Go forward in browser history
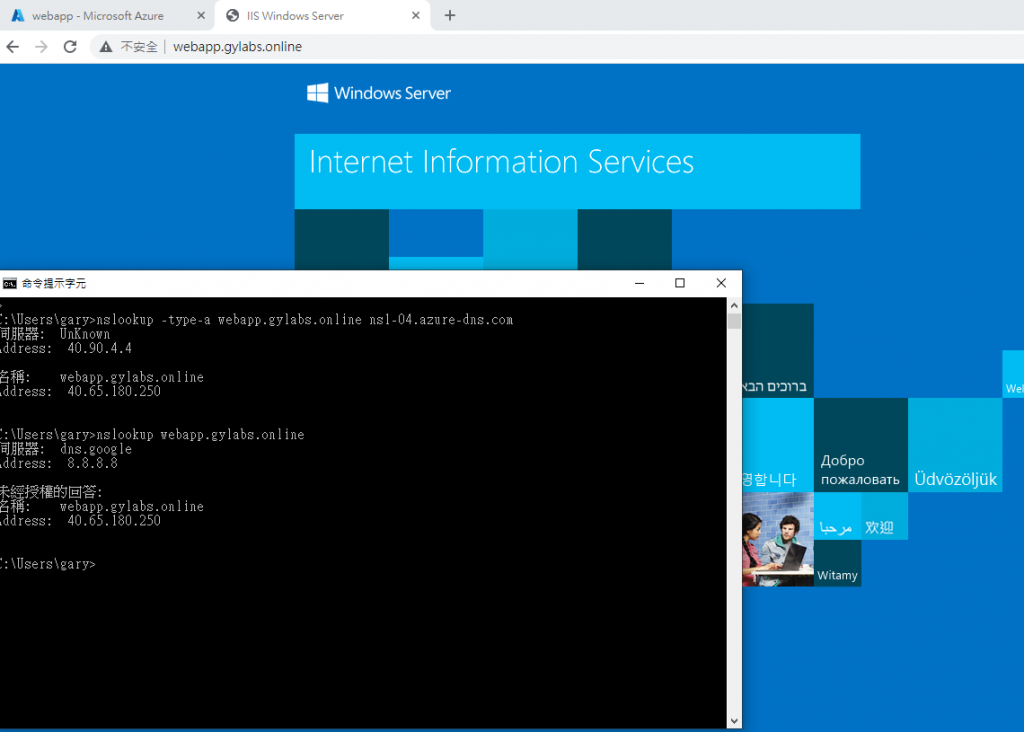This screenshot has width=1024, height=732. [41, 46]
